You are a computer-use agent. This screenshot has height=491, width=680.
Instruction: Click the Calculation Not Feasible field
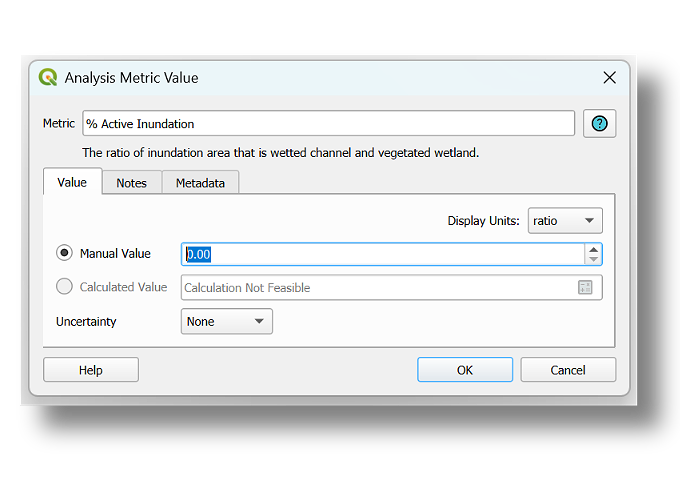point(391,287)
